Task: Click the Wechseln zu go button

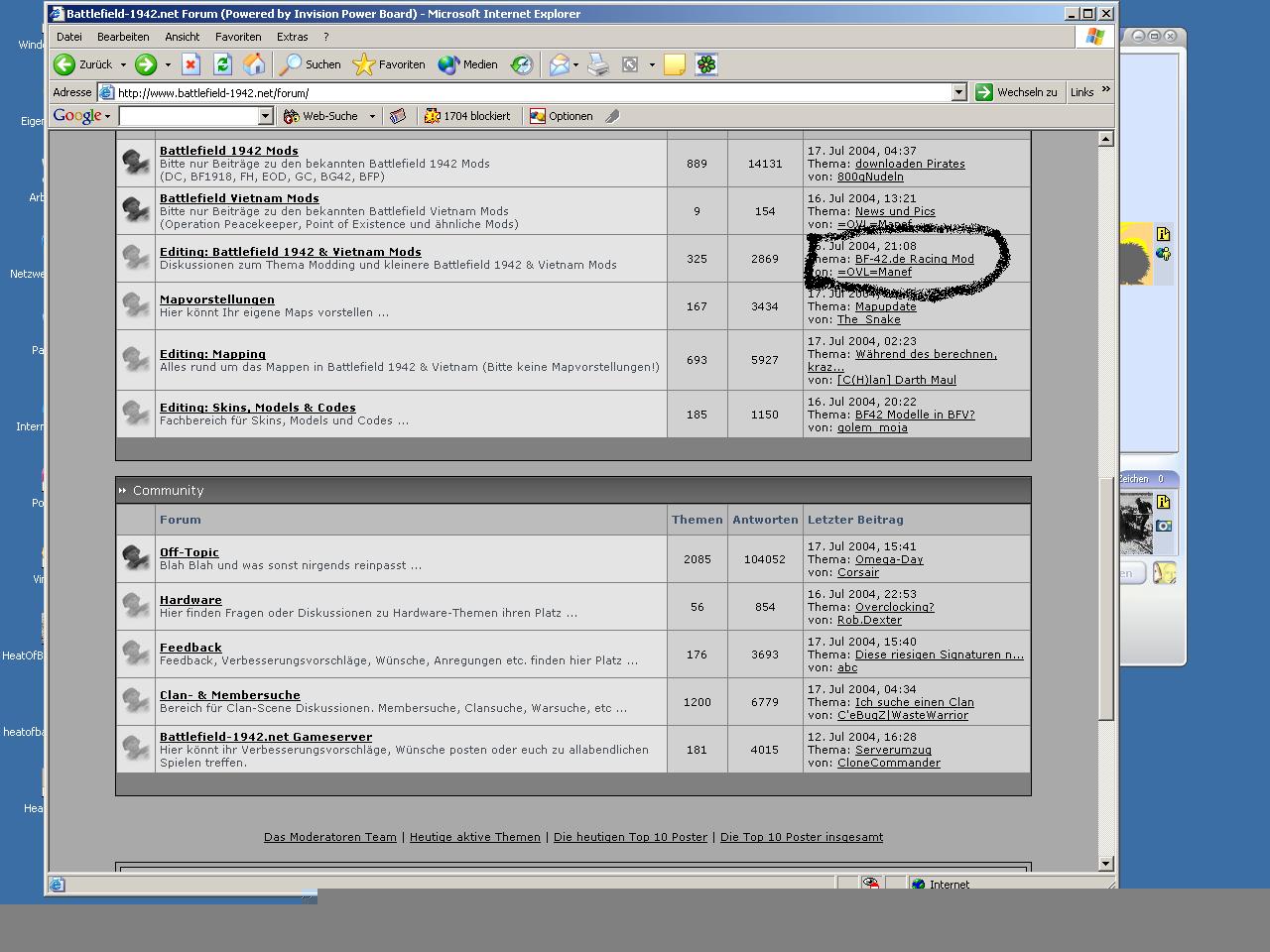Action: pos(1016,92)
